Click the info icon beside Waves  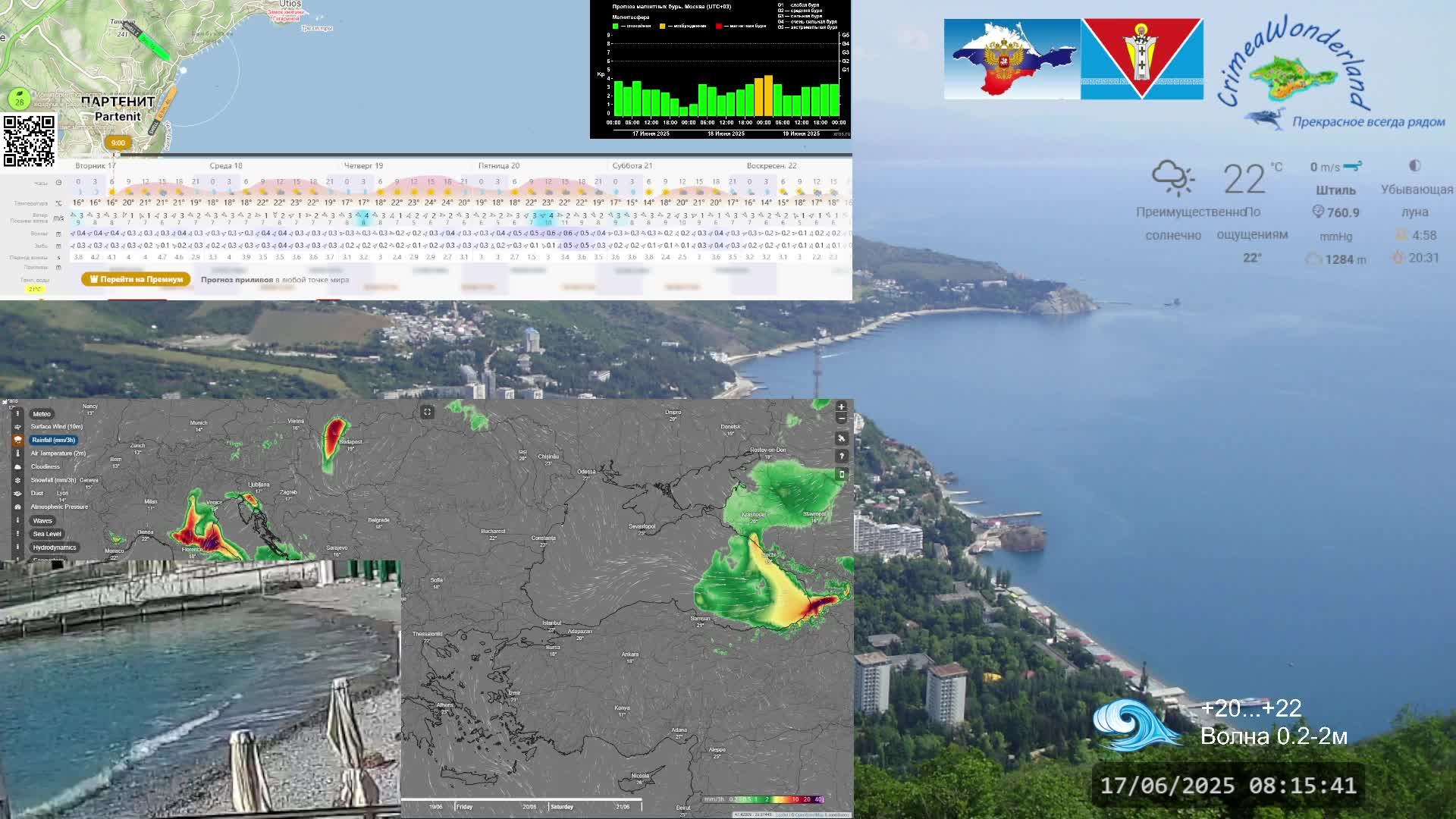point(17,521)
